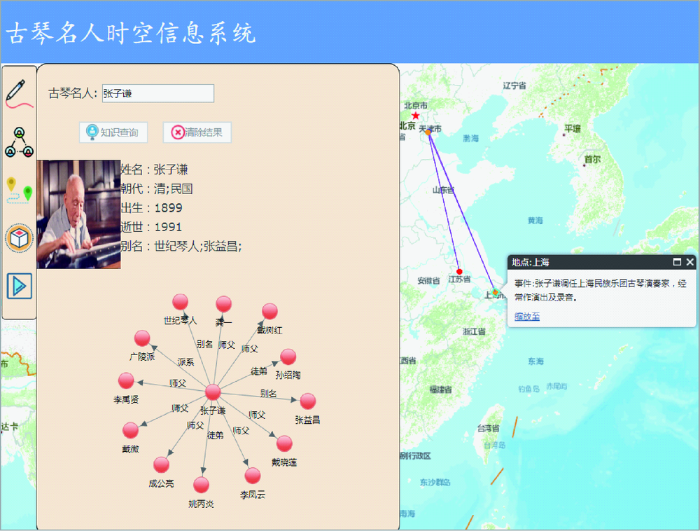Open the relationship network graph tool
This screenshot has height=531, width=700.
19,142
